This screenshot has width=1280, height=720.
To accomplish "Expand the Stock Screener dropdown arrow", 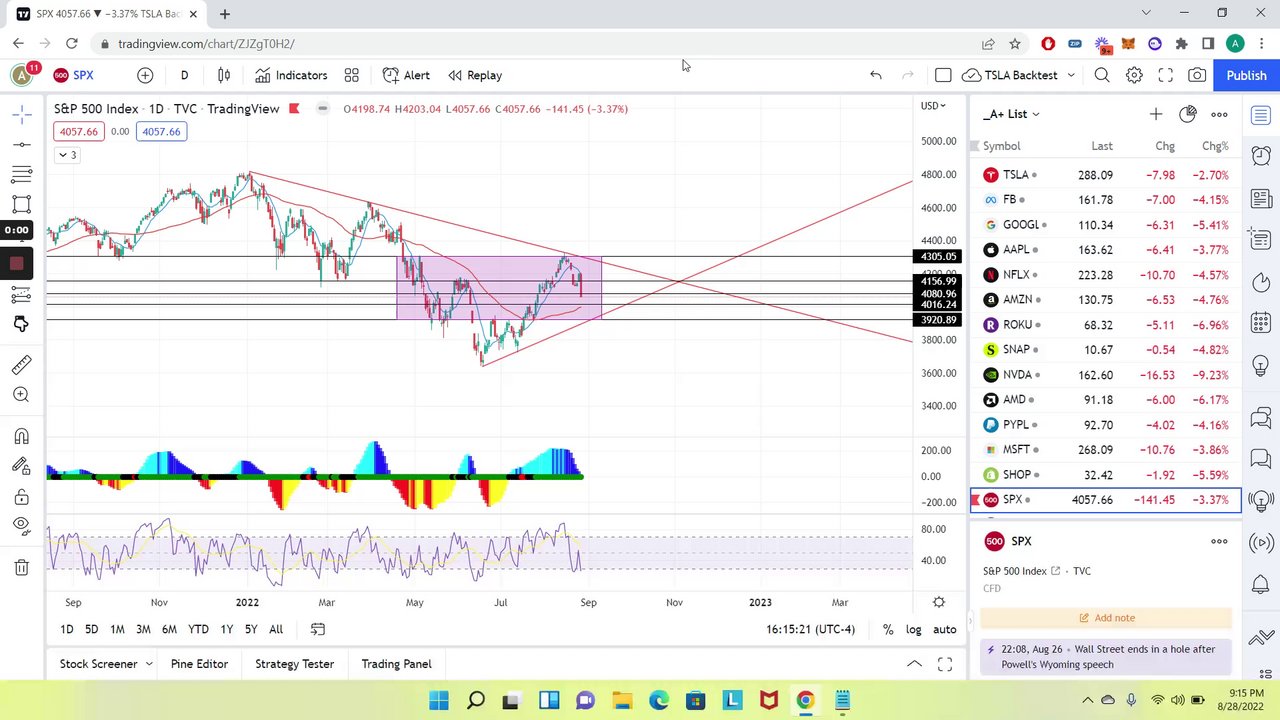I will coord(148,664).
